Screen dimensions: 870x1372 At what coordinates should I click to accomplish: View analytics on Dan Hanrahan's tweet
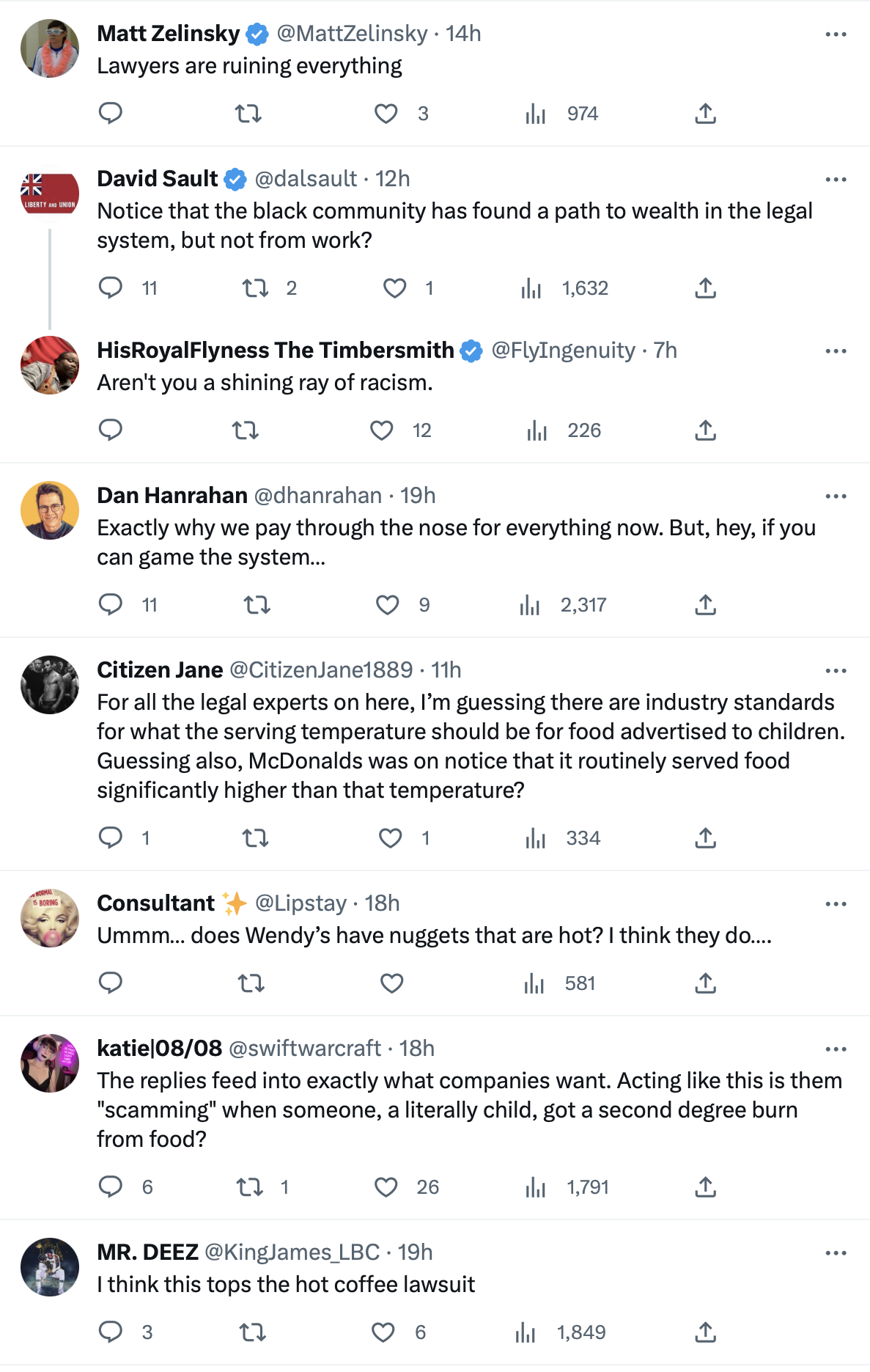[530, 605]
